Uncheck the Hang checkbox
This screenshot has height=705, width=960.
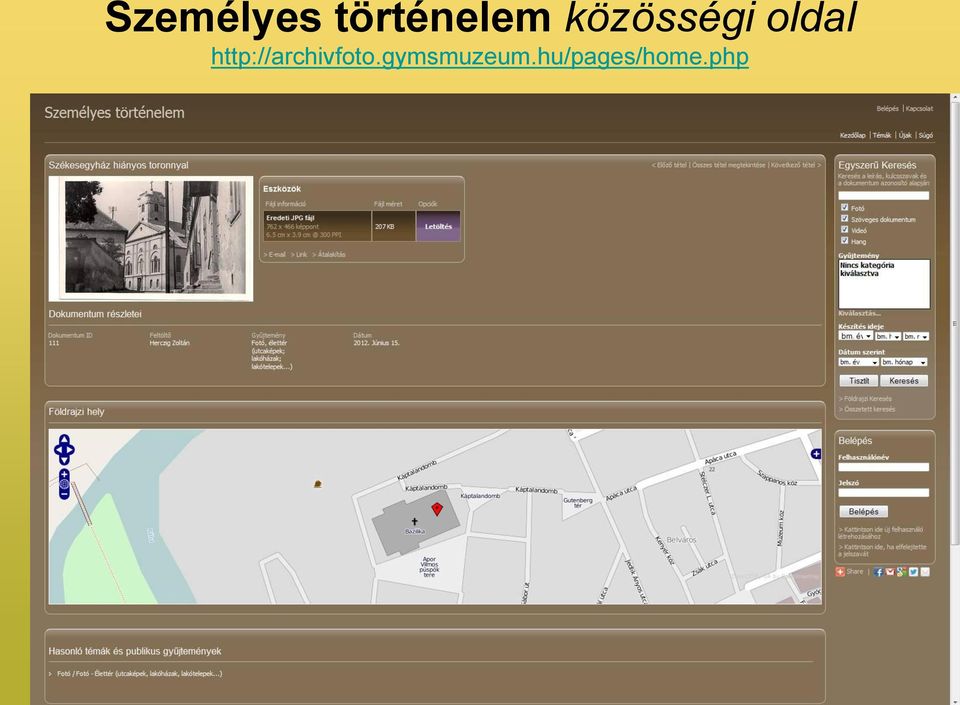click(844, 241)
